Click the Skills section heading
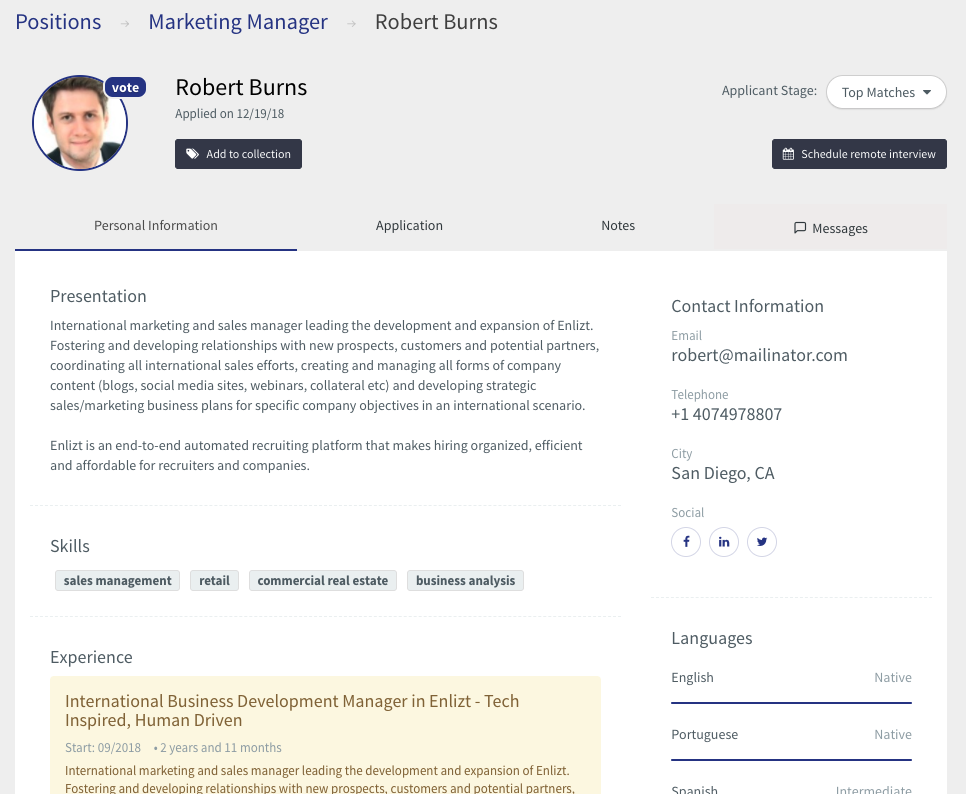This screenshot has width=966, height=794. click(x=70, y=546)
